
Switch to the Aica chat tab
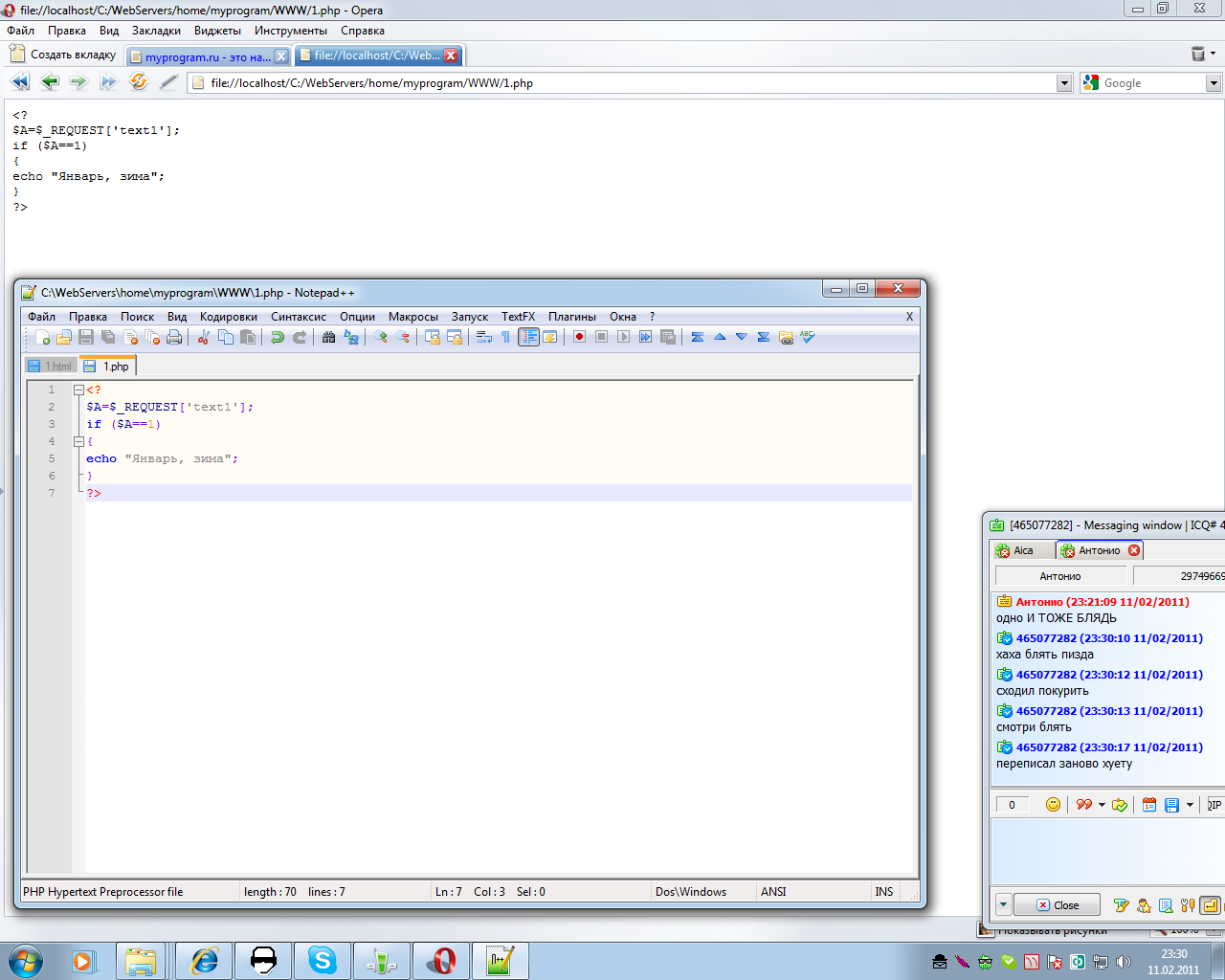click(x=1023, y=550)
